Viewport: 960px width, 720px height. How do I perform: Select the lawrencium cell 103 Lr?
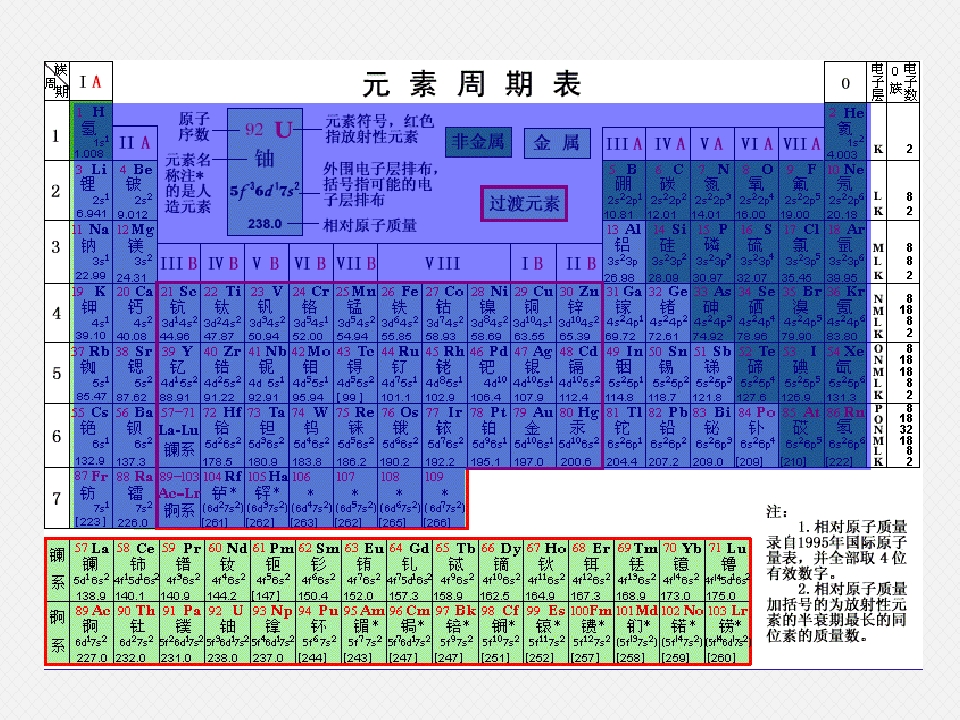(727, 633)
